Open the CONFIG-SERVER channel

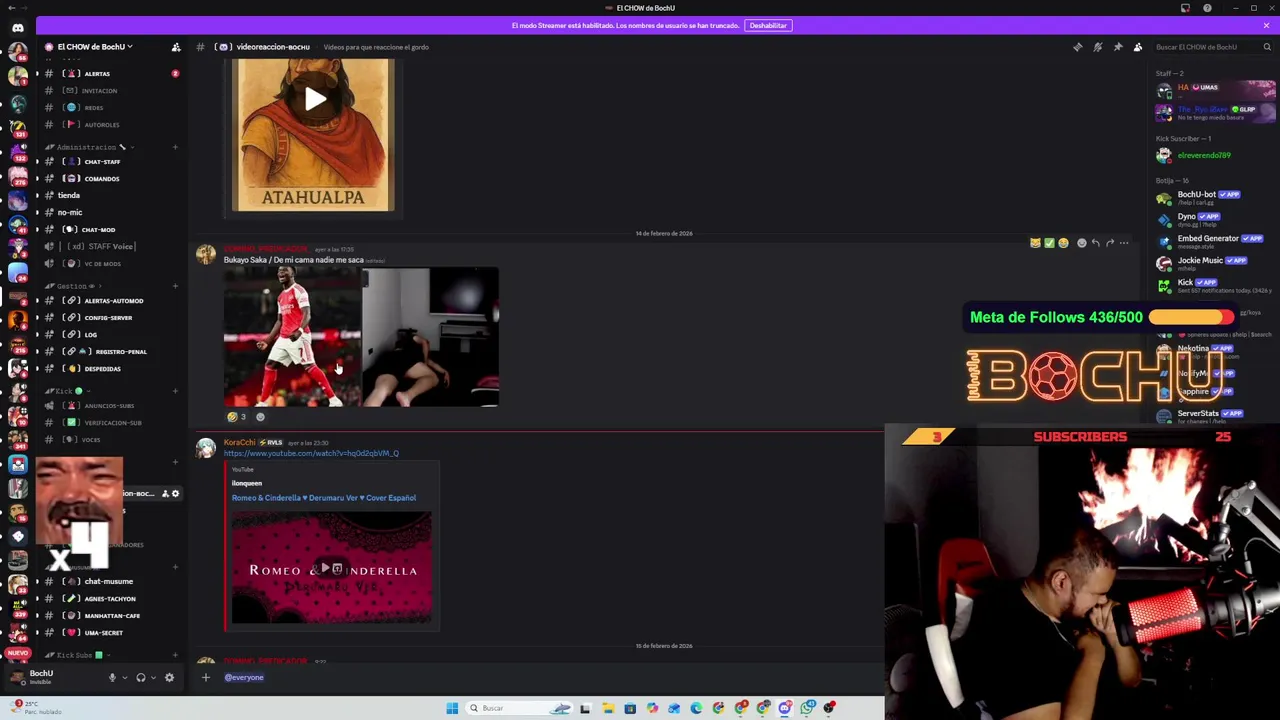pyautogui.click(x=110, y=318)
